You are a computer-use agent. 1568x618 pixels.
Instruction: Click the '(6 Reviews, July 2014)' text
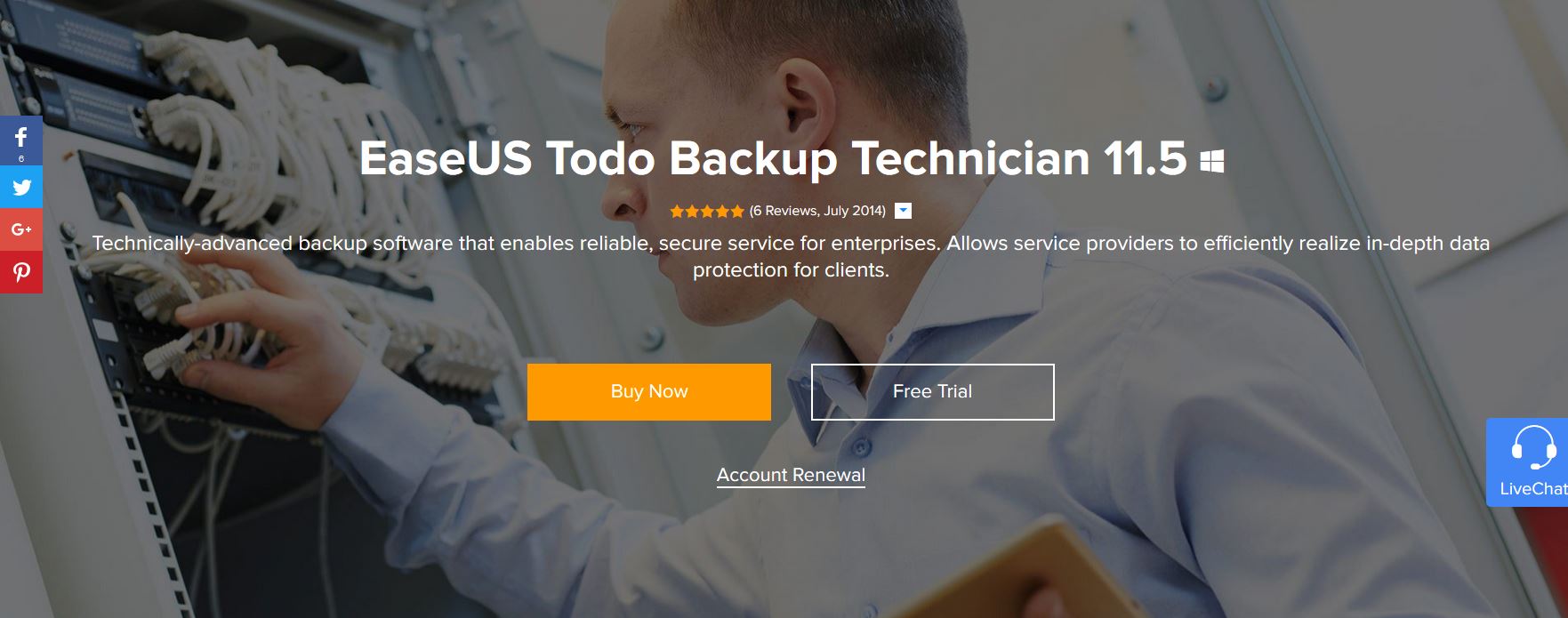point(817,211)
